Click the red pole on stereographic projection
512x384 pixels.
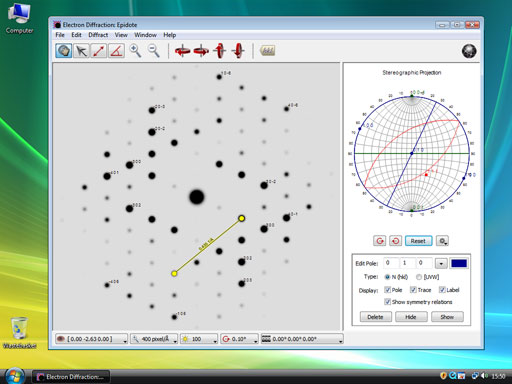click(426, 175)
